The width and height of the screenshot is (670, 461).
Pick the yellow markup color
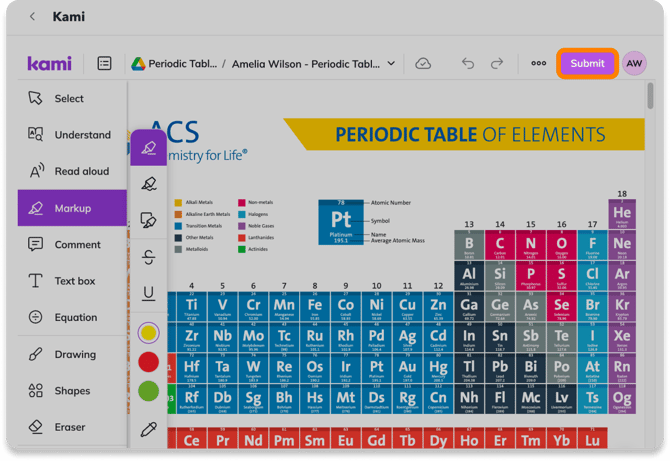click(x=149, y=333)
